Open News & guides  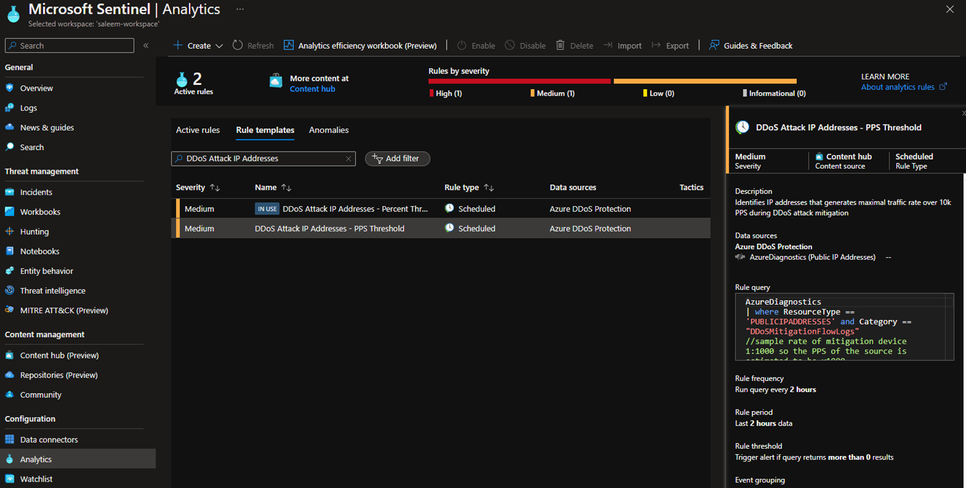click(47, 128)
